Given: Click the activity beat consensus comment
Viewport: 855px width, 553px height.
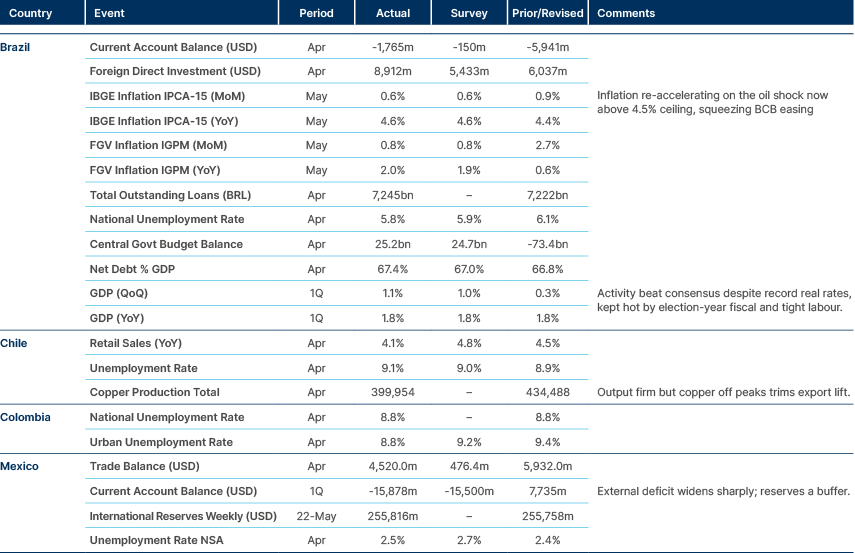Looking at the screenshot, I should pyautogui.click(x=724, y=300).
